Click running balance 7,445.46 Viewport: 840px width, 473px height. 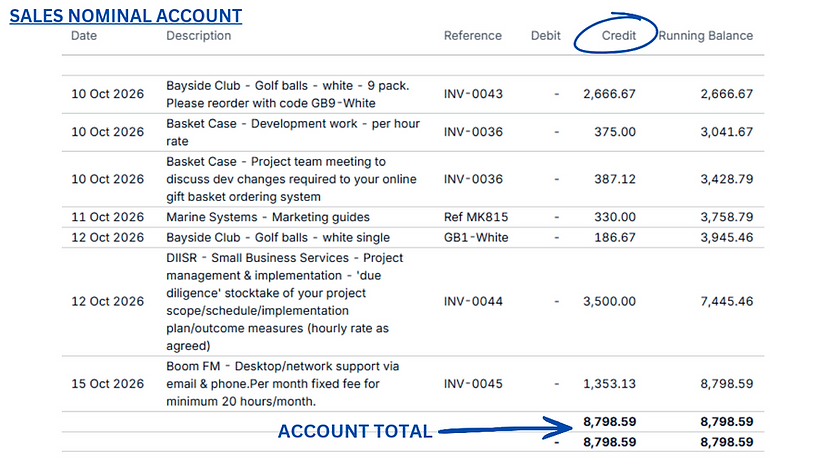click(726, 302)
